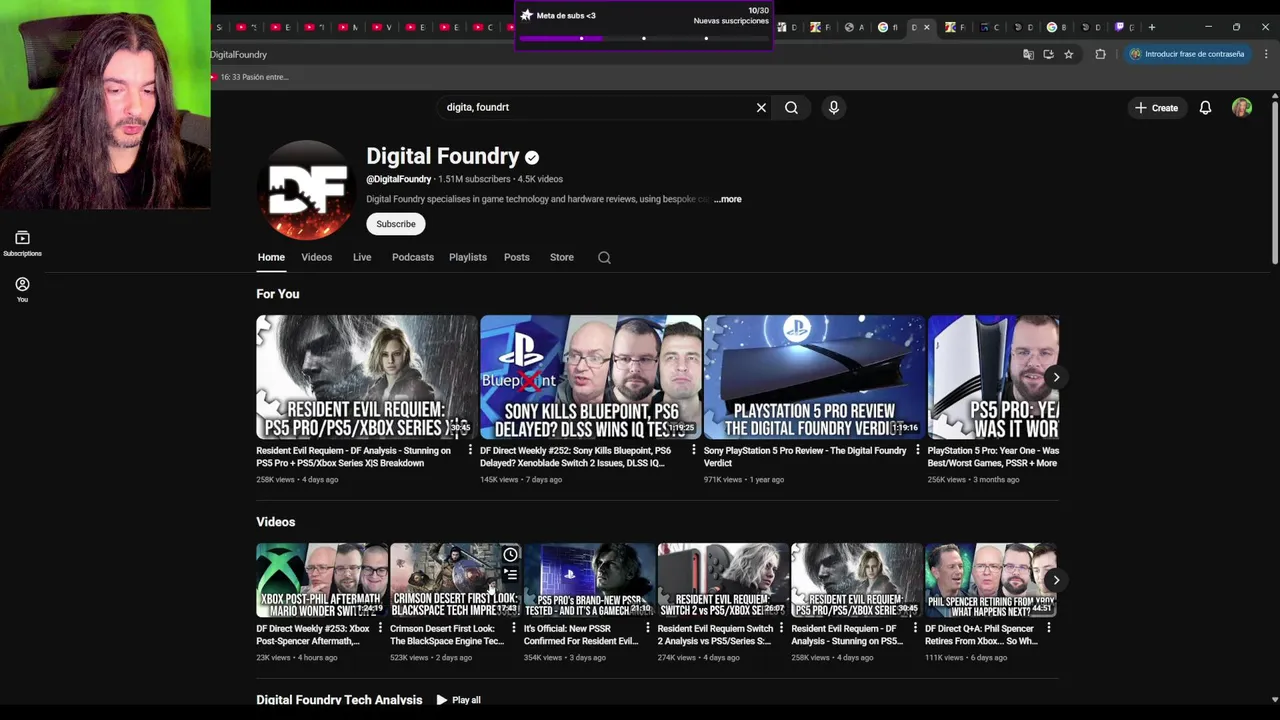Click Digital Foundry Tech Analysis heading
The image size is (1280, 720).
pos(339,700)
